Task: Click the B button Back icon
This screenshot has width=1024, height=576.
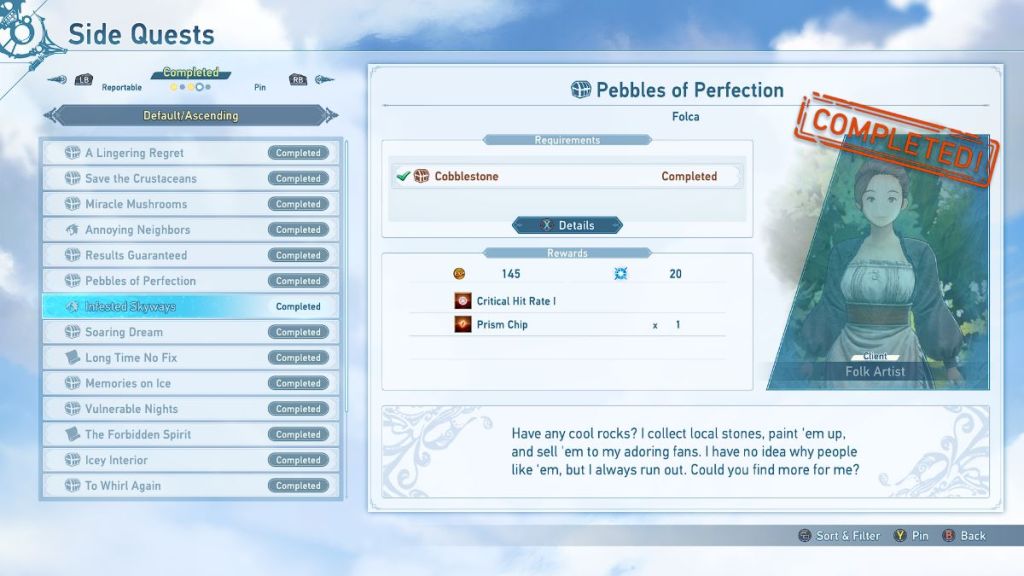Action: coord(949,536)
